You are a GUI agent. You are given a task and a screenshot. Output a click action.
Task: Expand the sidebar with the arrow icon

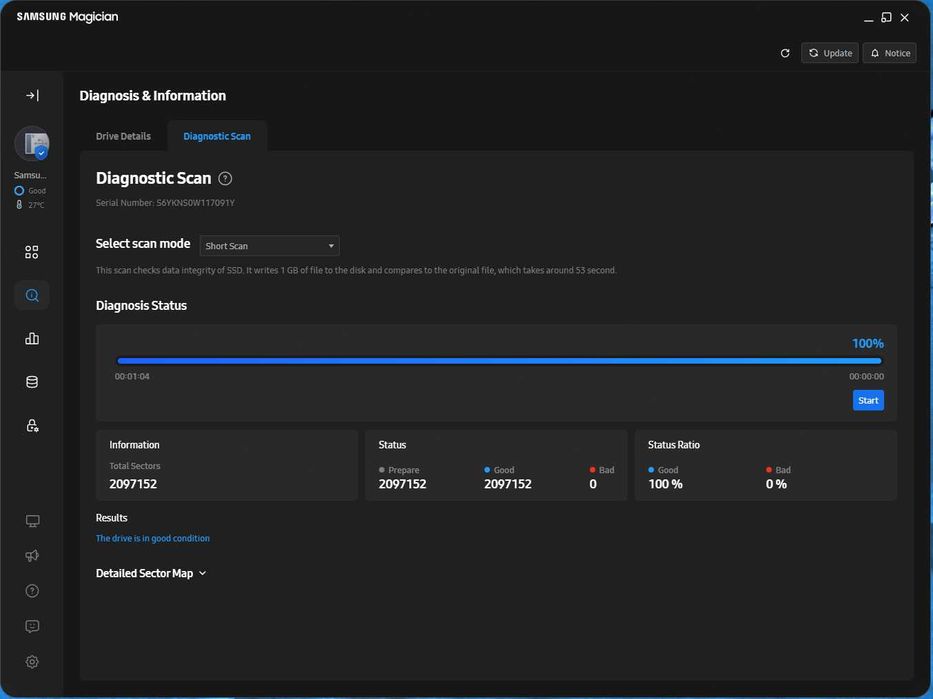point(32,96)
